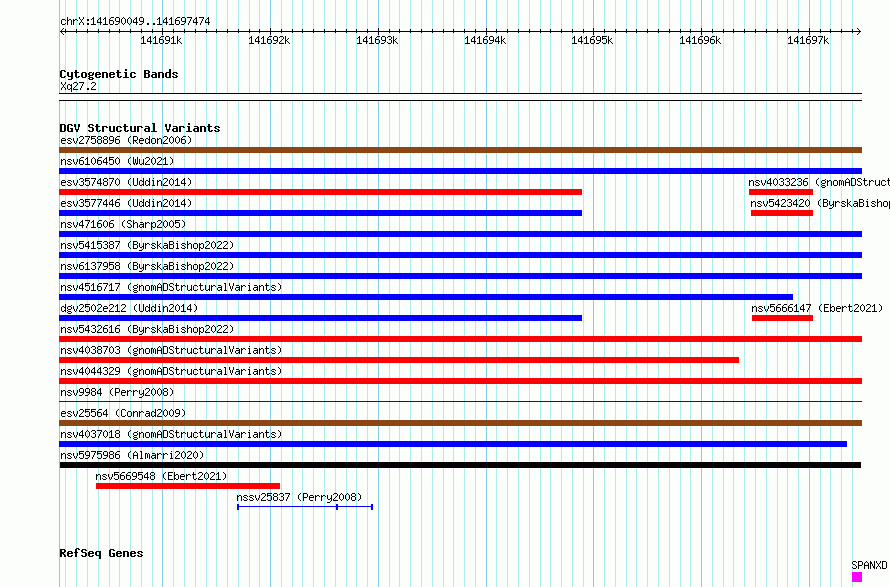Select the short red nsv5423420 bar
Image resolution: width=890 pixels, height=587 pixels.
tap(782, 213)
